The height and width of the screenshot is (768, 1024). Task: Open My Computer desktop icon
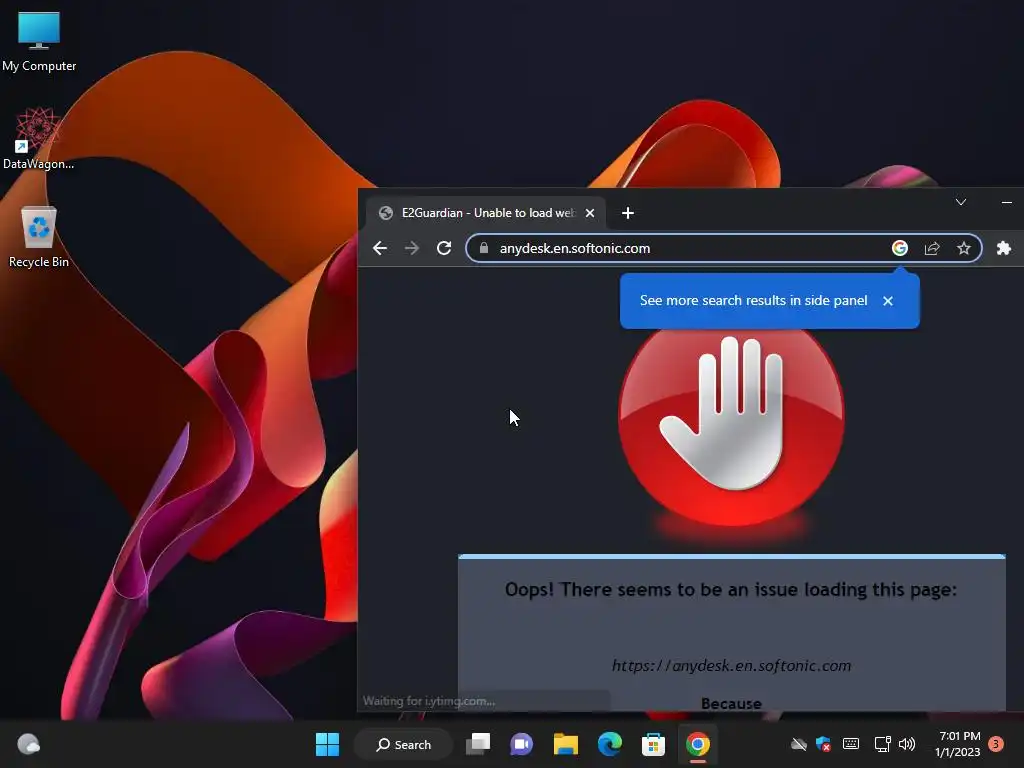coord(39,42)
